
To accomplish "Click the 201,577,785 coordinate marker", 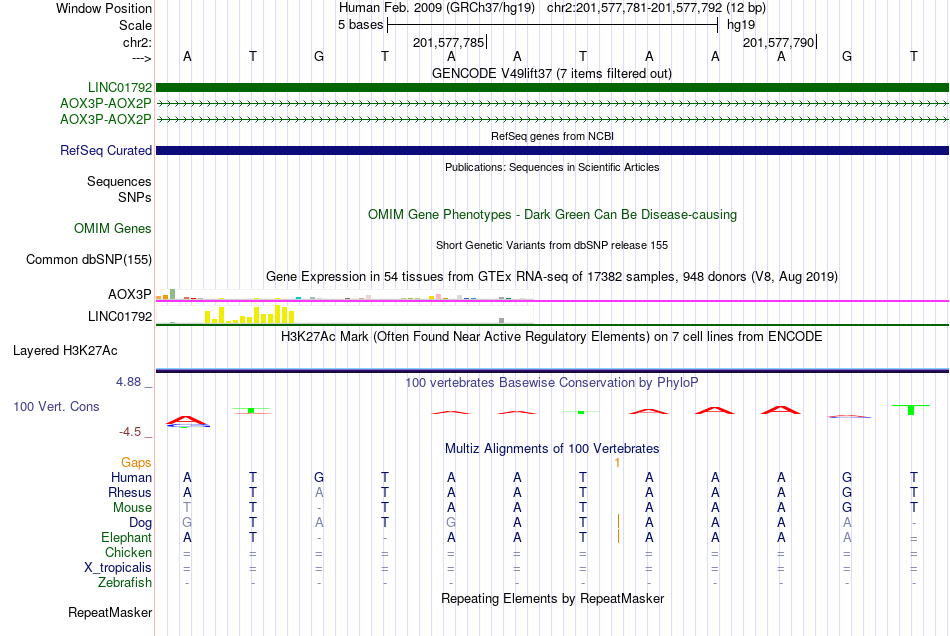I will 449,42.
